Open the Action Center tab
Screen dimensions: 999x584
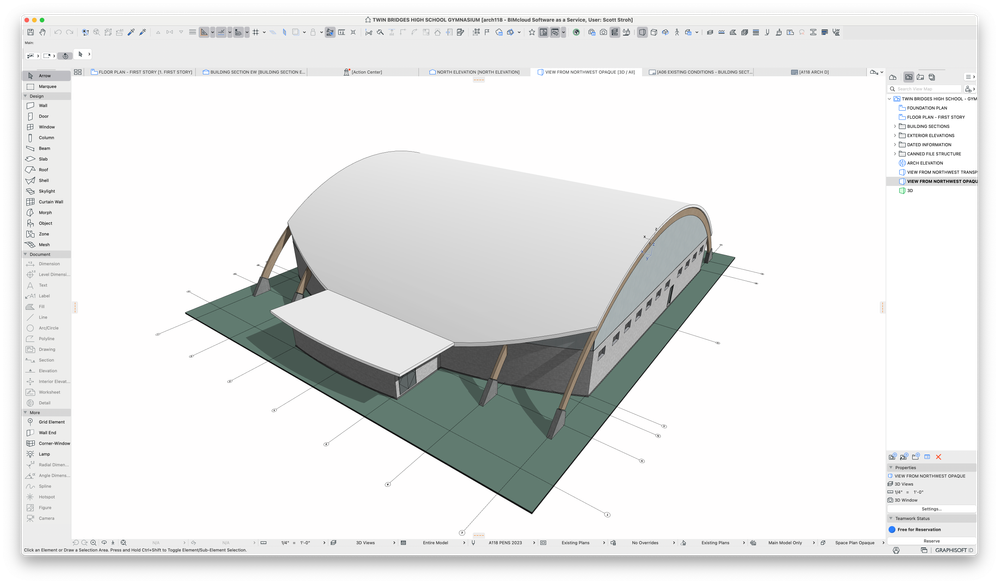[363, 72]
